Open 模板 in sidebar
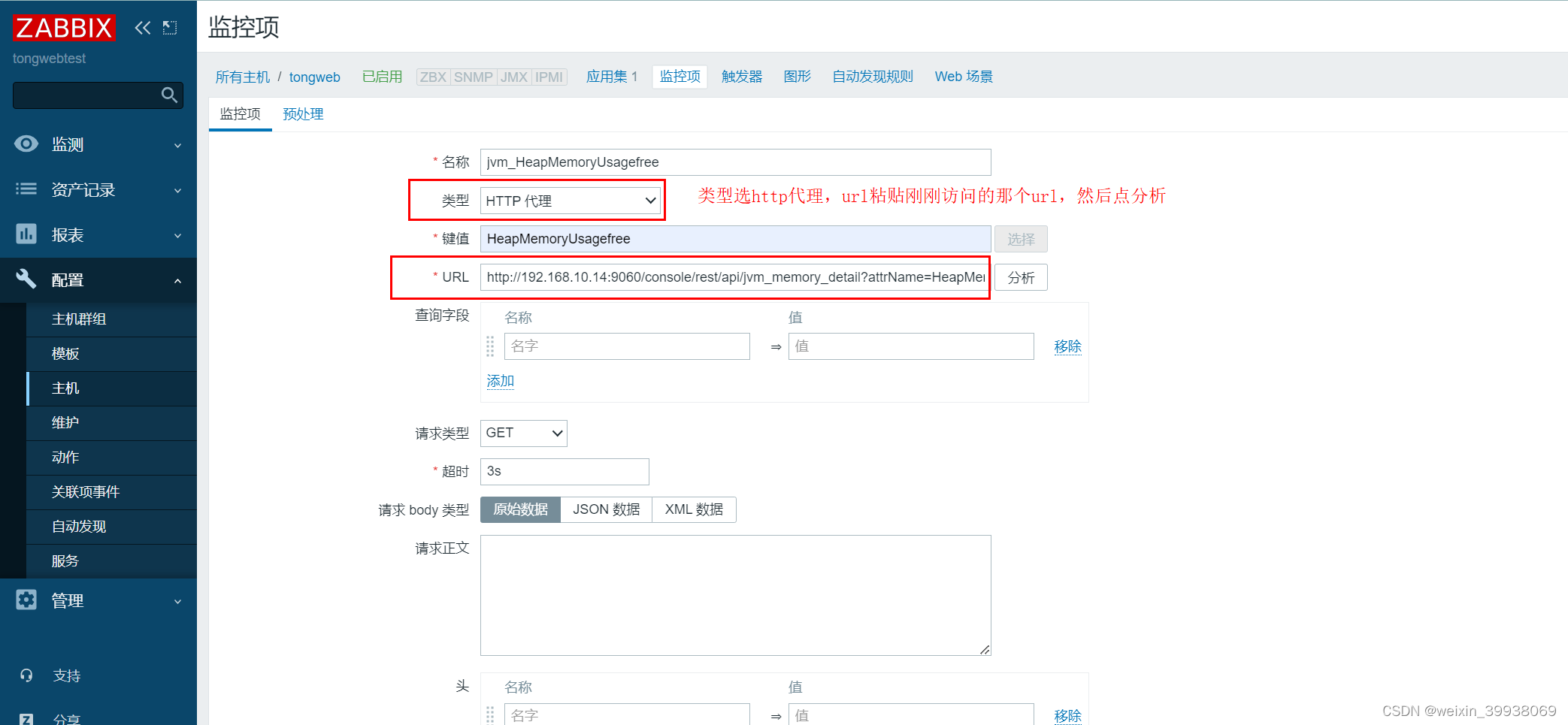This screenshot has height=725, width=1568. click(x=111, y=354)
